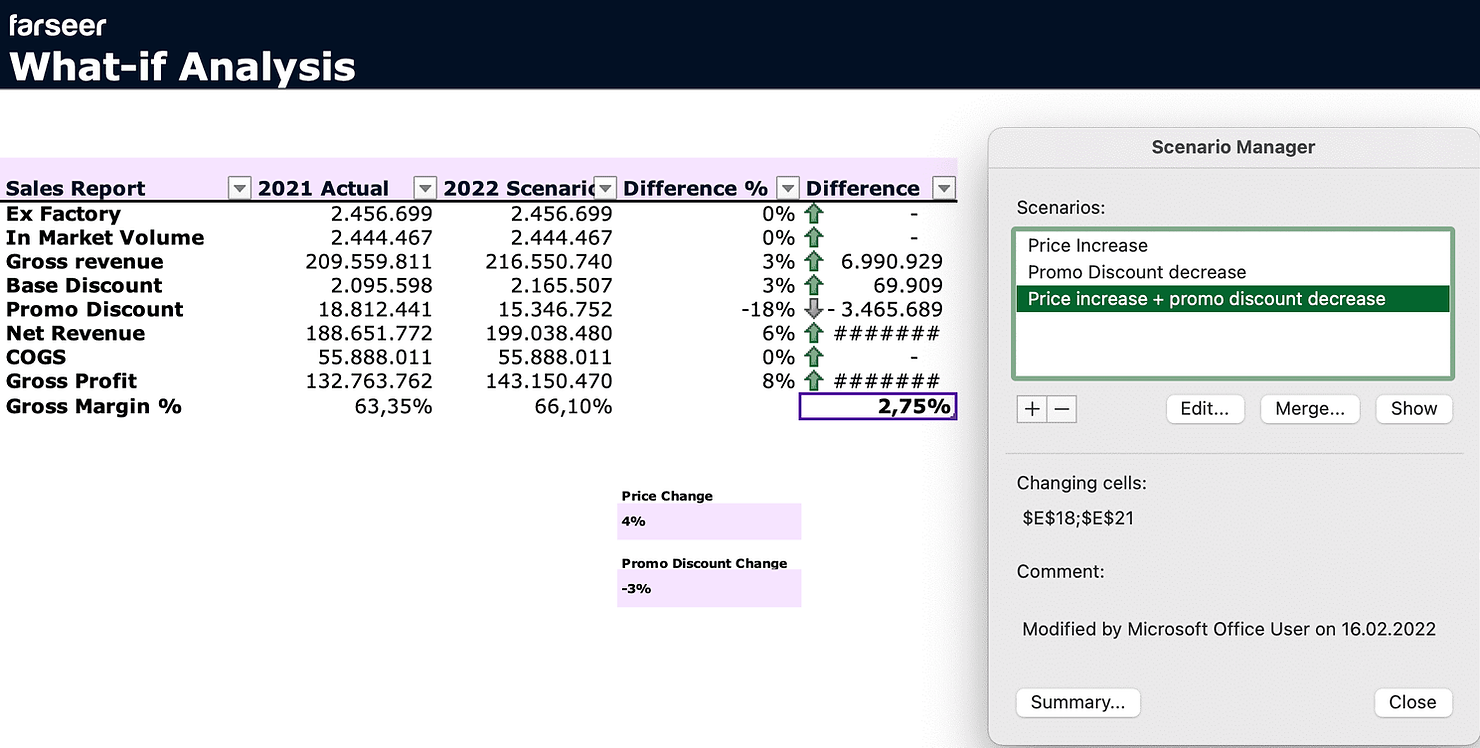Click the Price Change 4% input cell
This screenshot has height=748, width=1480.
click(x=710, y=521)
